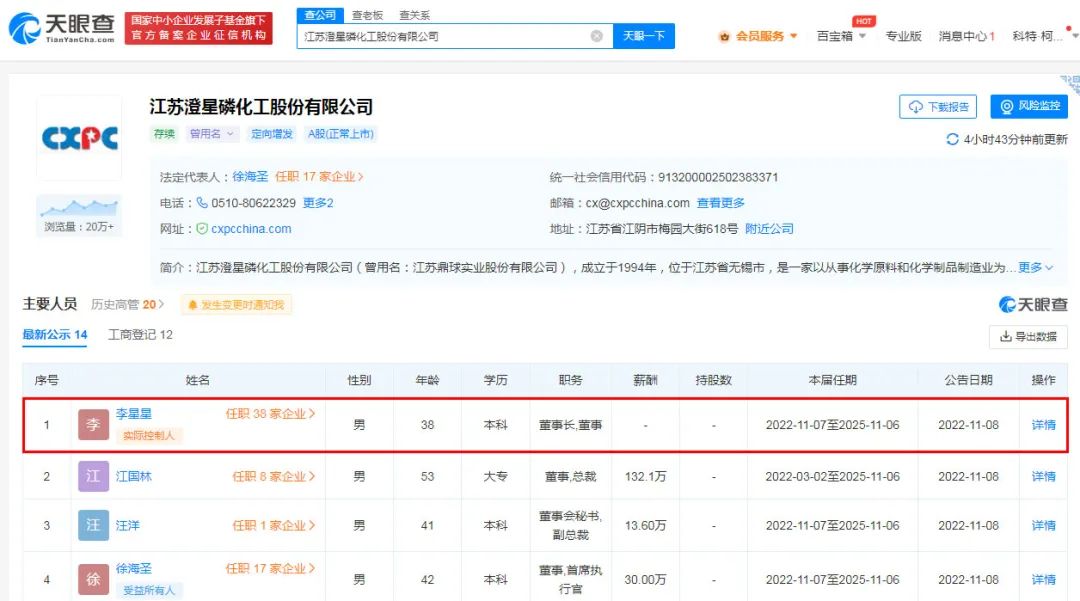1080x601 pixels.
Task: Open 消息中心 notifications
Action: click(966, 36)
